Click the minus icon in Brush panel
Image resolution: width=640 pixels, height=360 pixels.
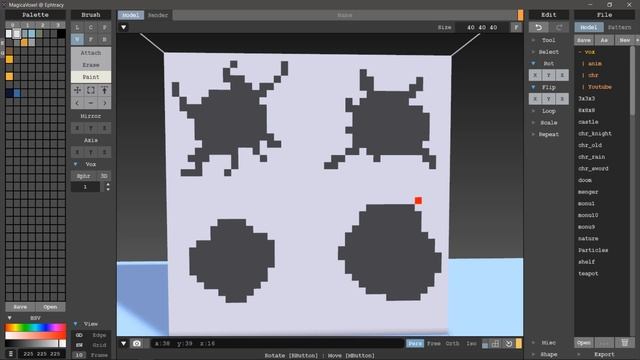[91, 103]
